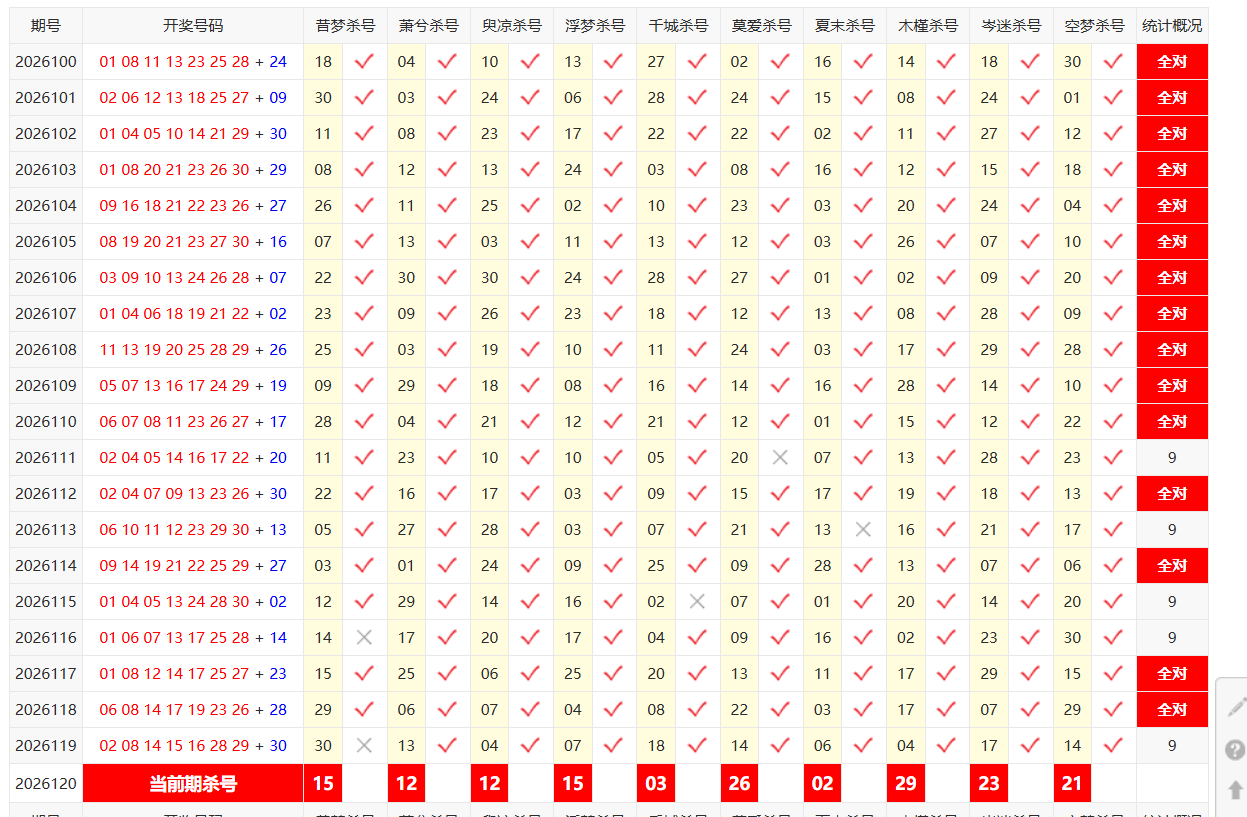Click the gray X in row 2026119

(364, 746)
